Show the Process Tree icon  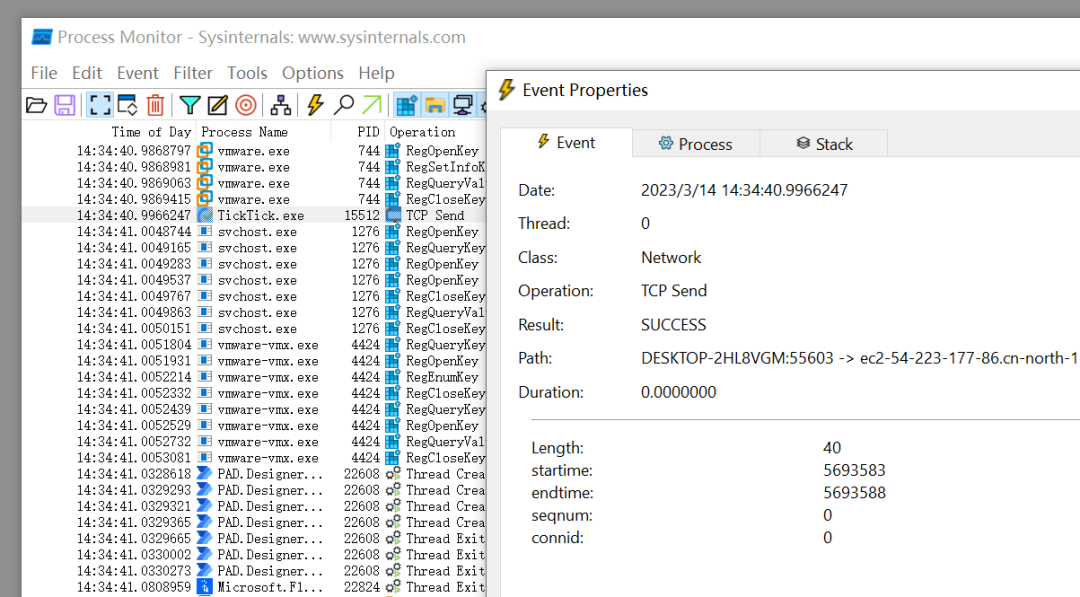coord(282,105)
